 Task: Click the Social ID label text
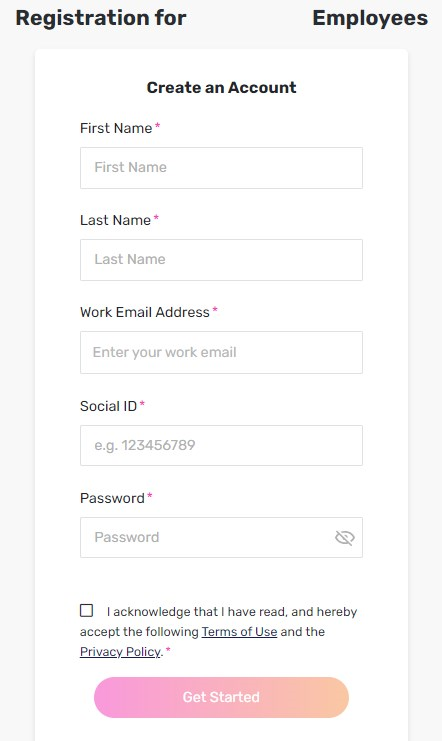pyautogui.click(x=108, y=406)
